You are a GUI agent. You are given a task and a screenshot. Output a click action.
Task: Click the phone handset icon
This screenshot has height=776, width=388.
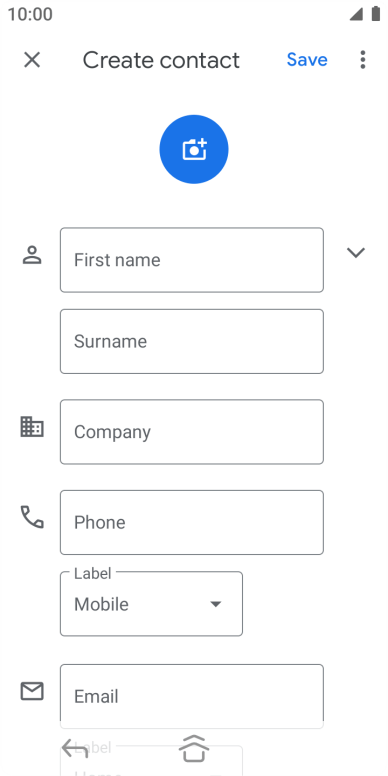tap(32, 517)
